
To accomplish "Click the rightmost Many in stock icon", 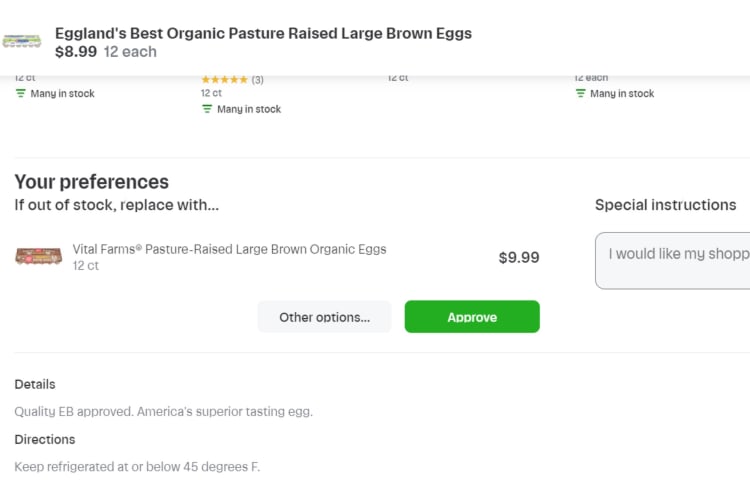I will [580, 93].
